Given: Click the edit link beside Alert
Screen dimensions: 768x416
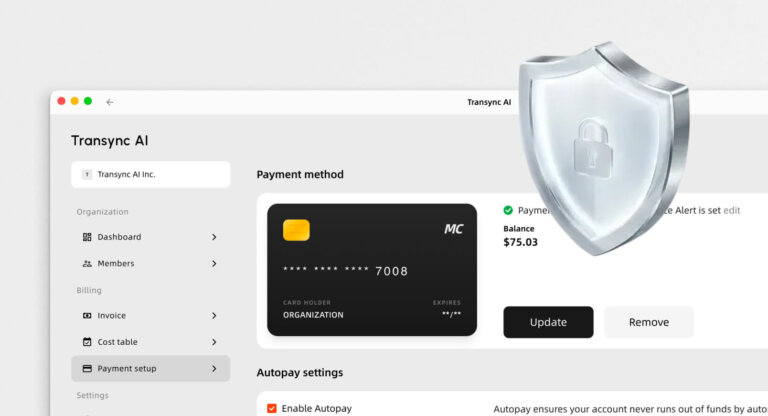Looking at the screenshot, I should (732, 211).
